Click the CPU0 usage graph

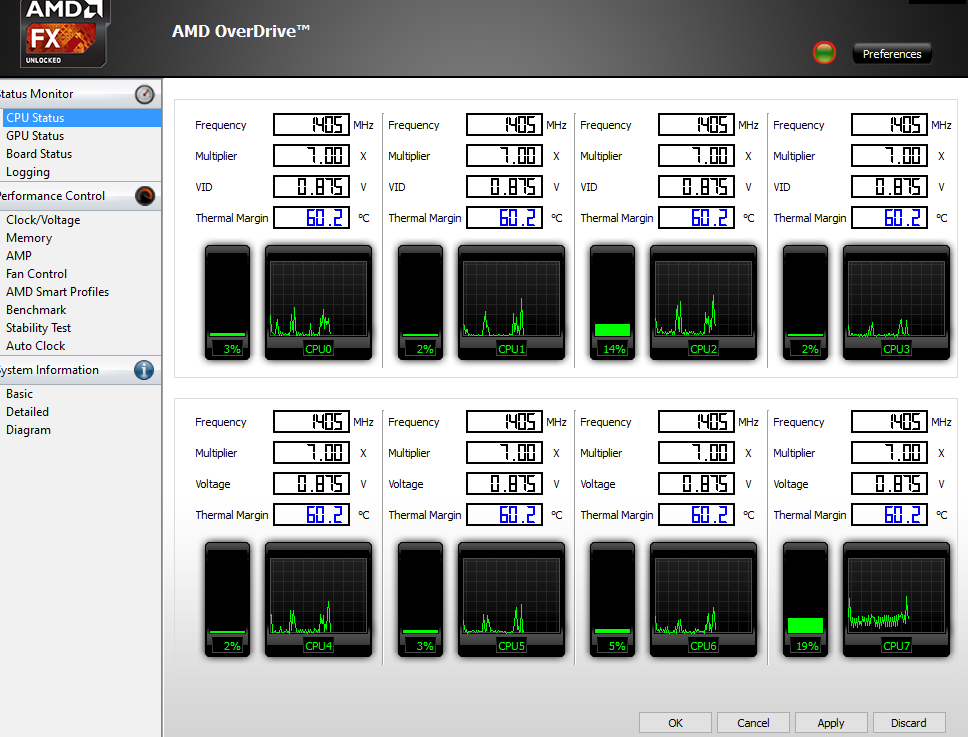(x=319, y=302)
